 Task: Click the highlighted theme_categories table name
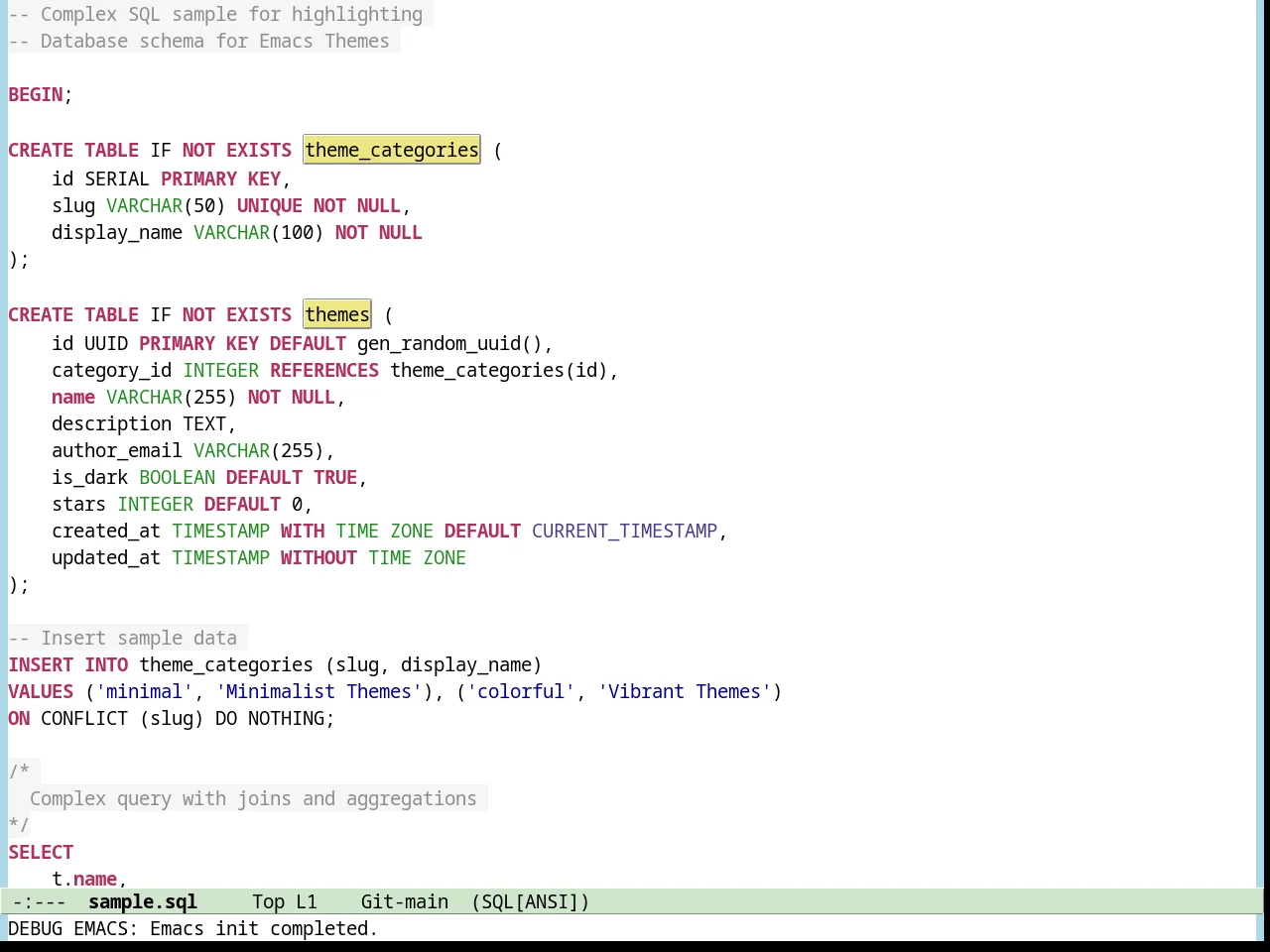pos(392,150)
